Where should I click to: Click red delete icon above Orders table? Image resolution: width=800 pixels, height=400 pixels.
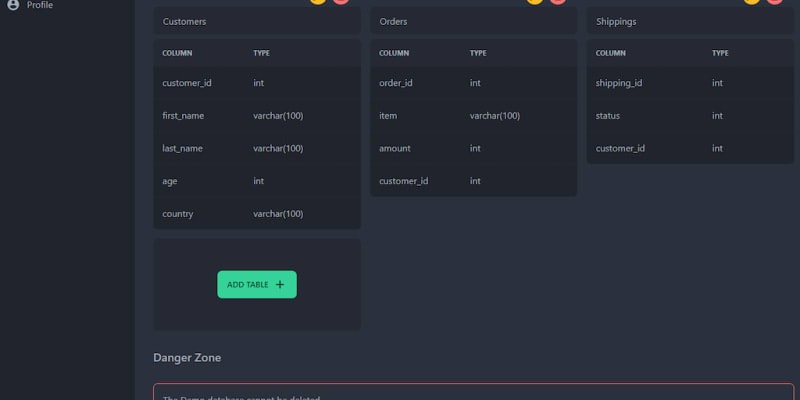pyautogui.click(x=558, y=1)
